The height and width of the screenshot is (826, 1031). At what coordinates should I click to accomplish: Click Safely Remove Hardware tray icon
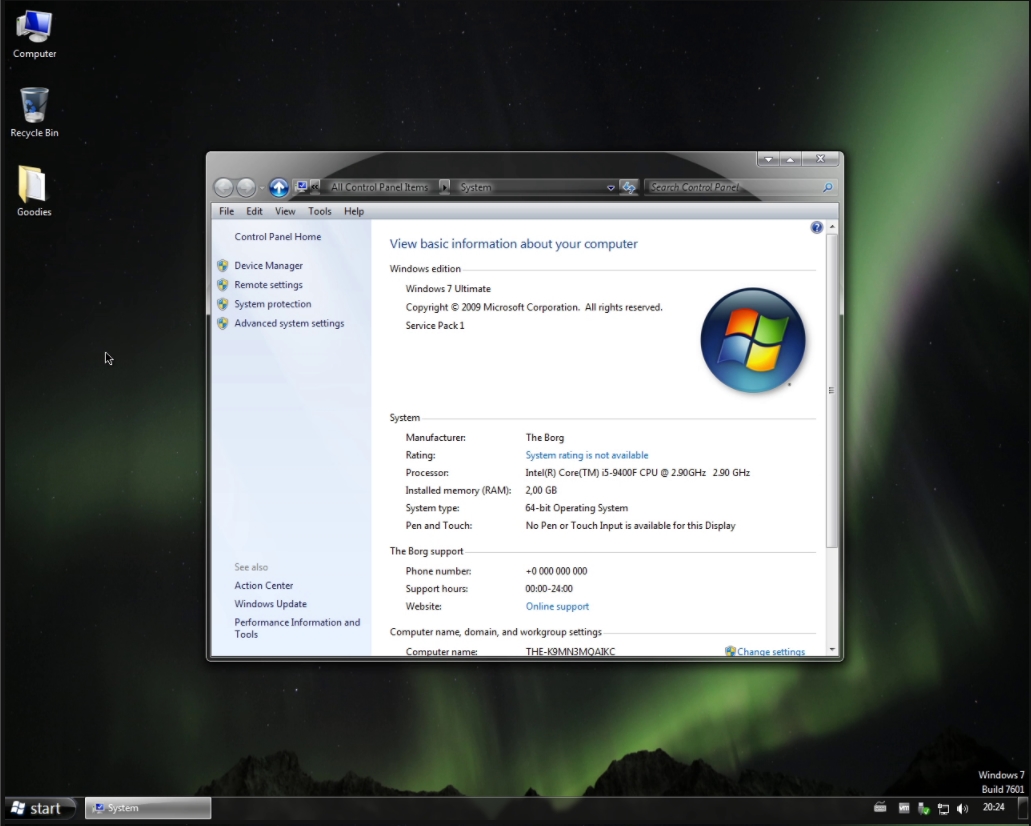click(x=924, y=808)
